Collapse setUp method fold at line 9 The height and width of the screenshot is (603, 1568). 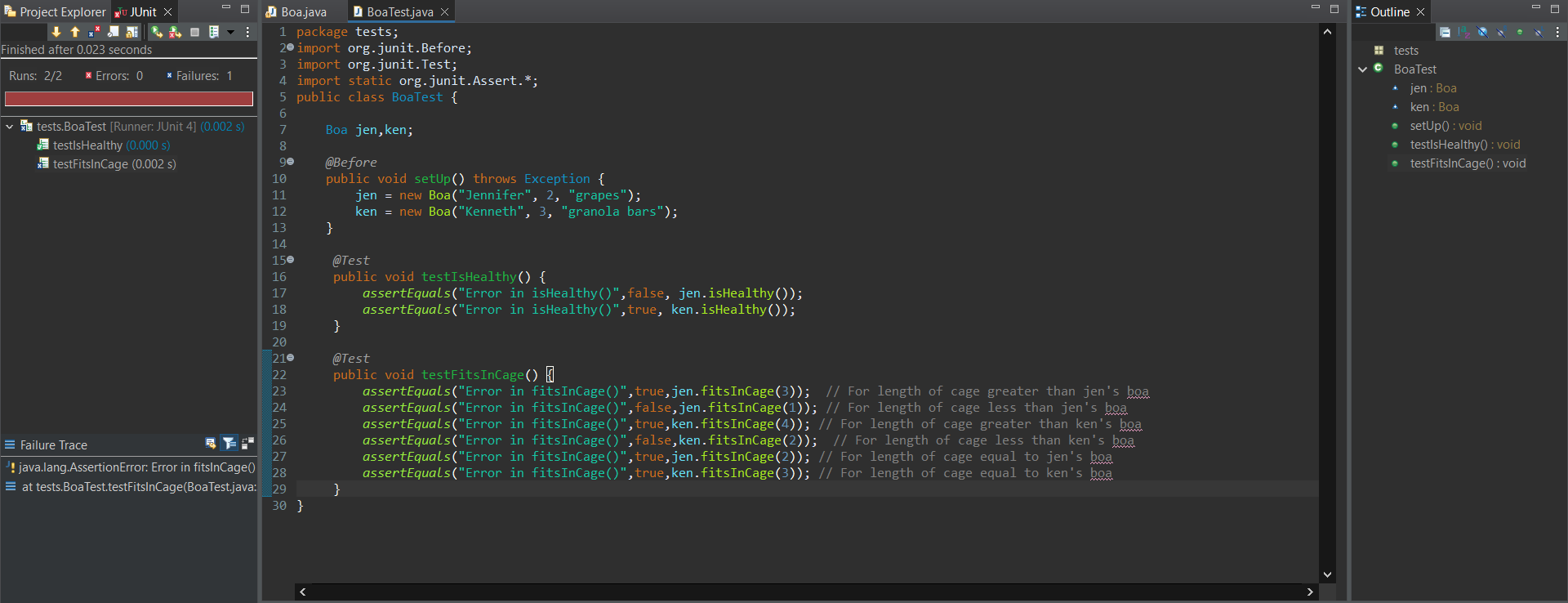(291, 162)
